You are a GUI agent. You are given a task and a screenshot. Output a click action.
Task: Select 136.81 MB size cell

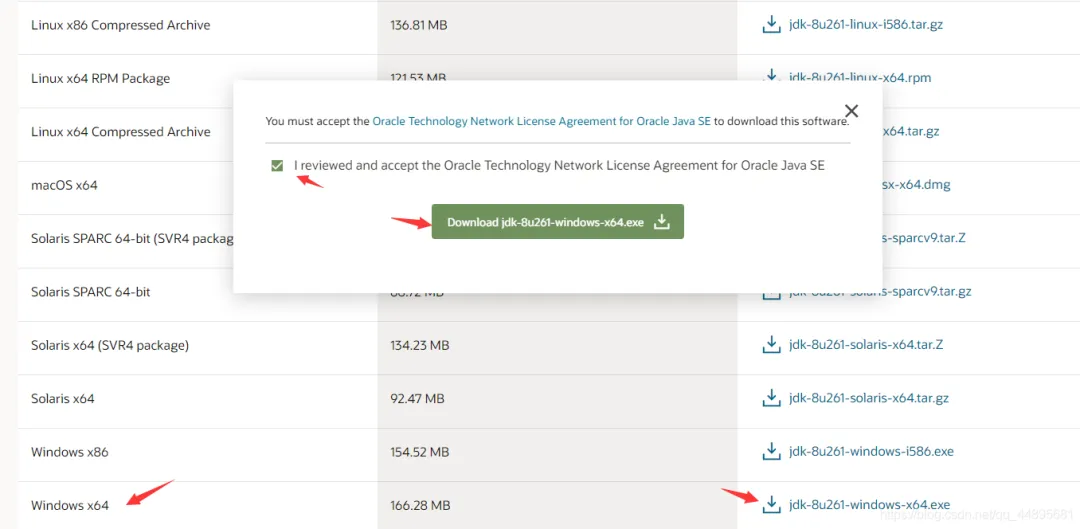pos(419,25)
